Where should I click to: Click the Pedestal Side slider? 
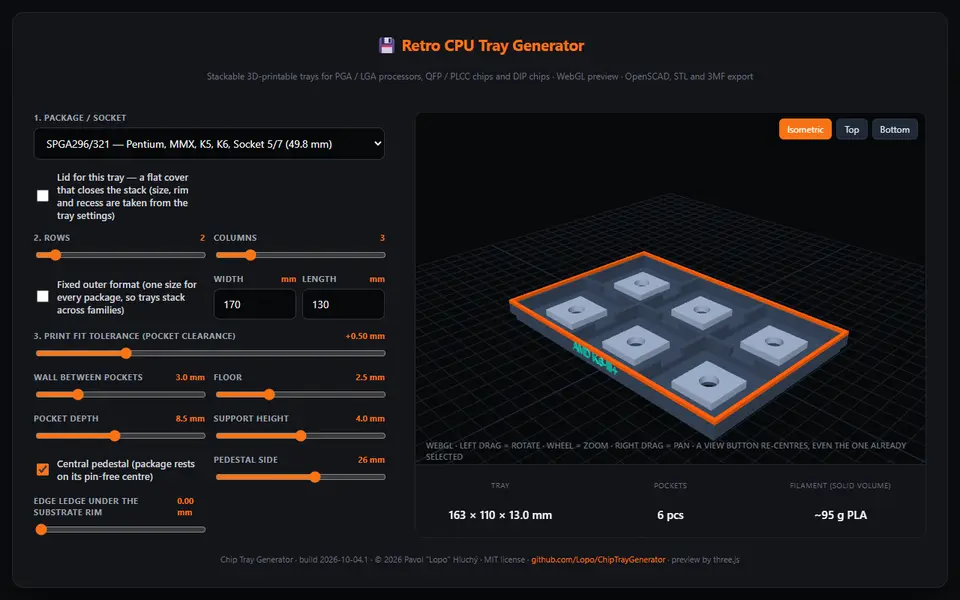click(x=300, y=477)
